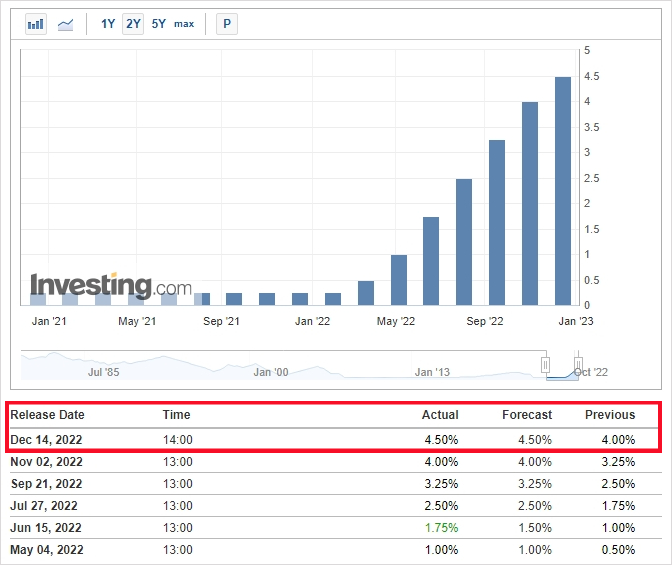The image size is (672, 565).
Task: Click the 4.50% actual value for Dec 14
Action: click(441, 440)
